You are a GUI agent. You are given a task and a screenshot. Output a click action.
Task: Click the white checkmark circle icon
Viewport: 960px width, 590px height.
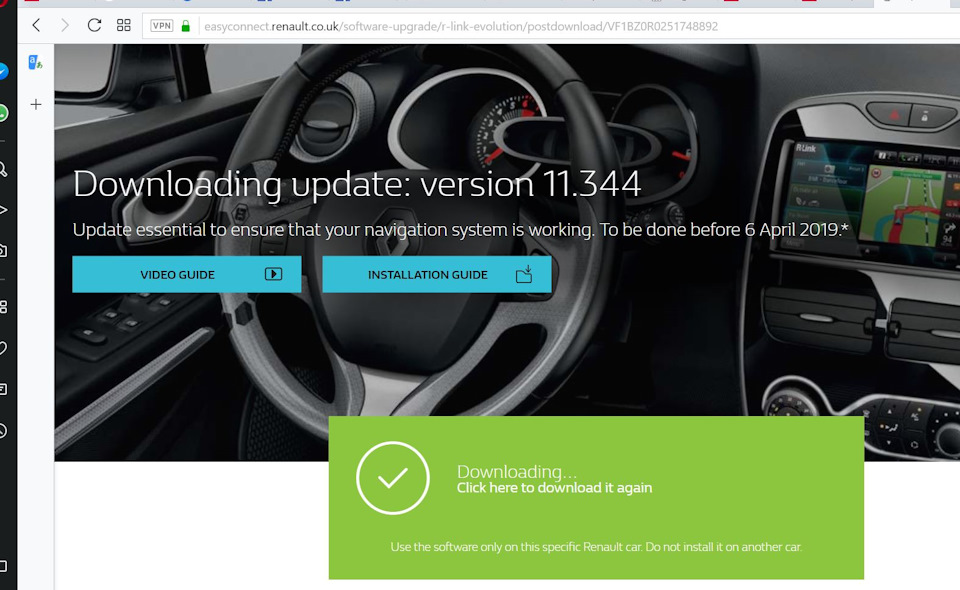pyautogui.click(x=392, y=478)
